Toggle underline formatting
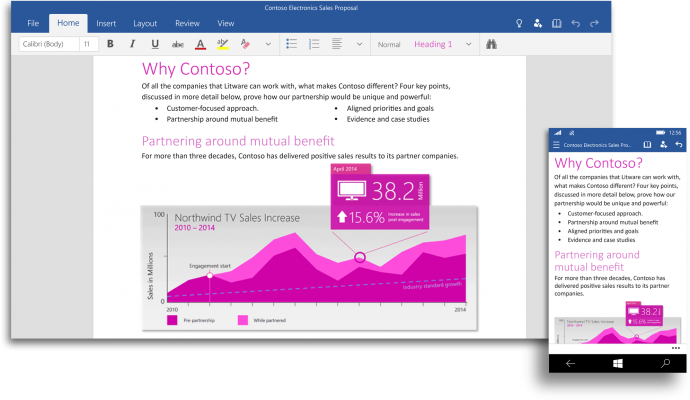Viewport: 690px width, 400px height. coord(155,44)
